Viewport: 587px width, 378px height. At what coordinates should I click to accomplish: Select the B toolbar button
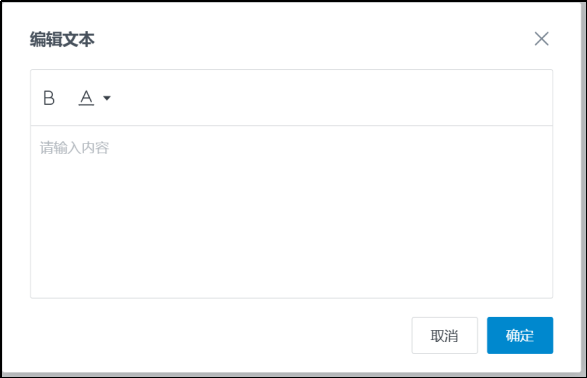click(x=49, y=98)
